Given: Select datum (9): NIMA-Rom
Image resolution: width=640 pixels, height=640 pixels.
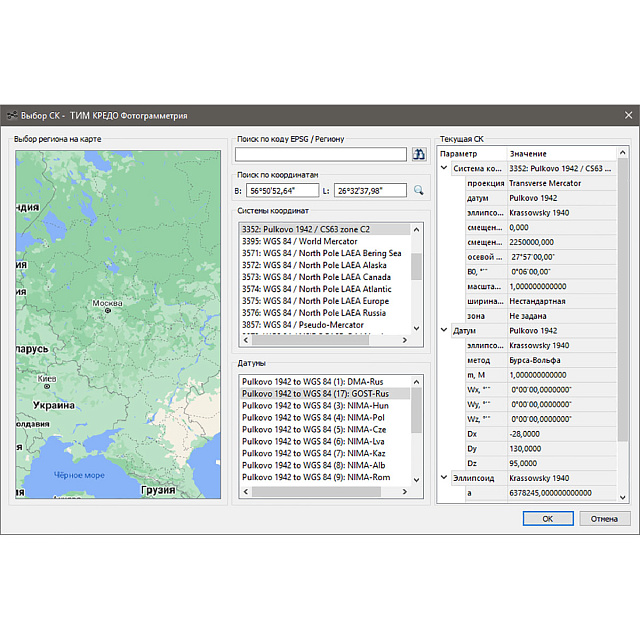Looking at the screenshot, I should click(x=325, y=477).
